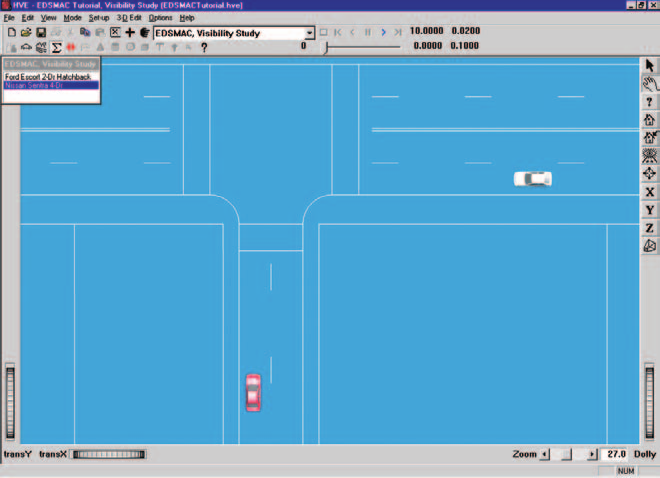Click the Sigma event mode icon
The width and height of the screenshot is (660, 478).
56,48
